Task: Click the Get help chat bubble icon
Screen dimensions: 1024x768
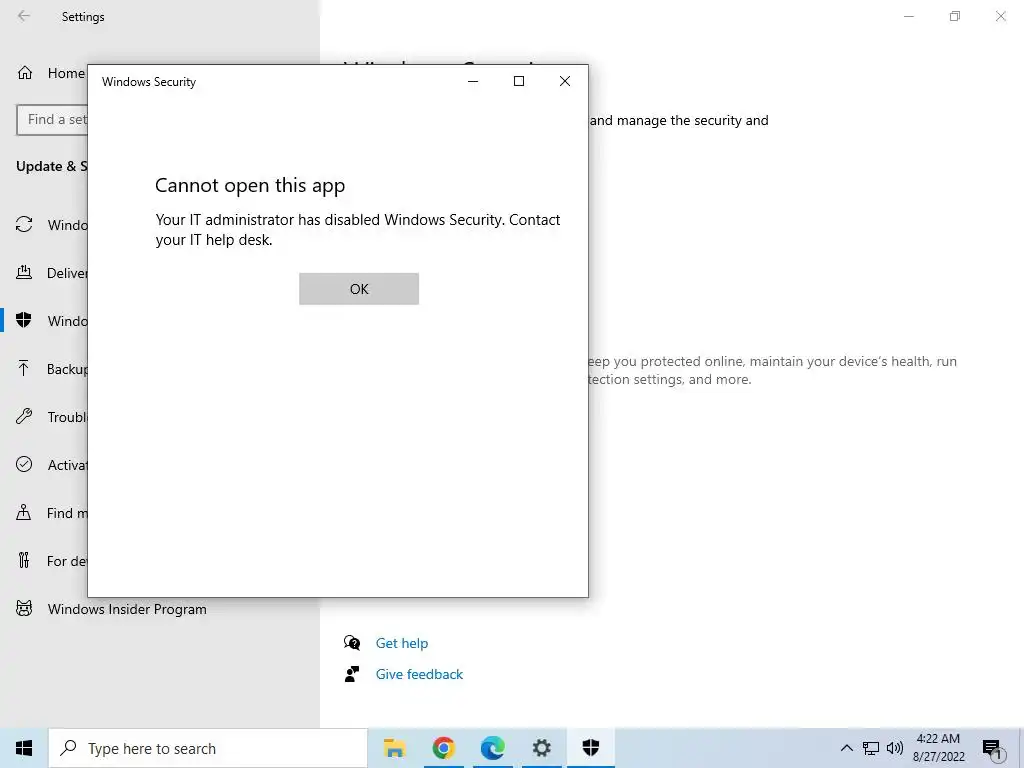Action: [352, 643]
